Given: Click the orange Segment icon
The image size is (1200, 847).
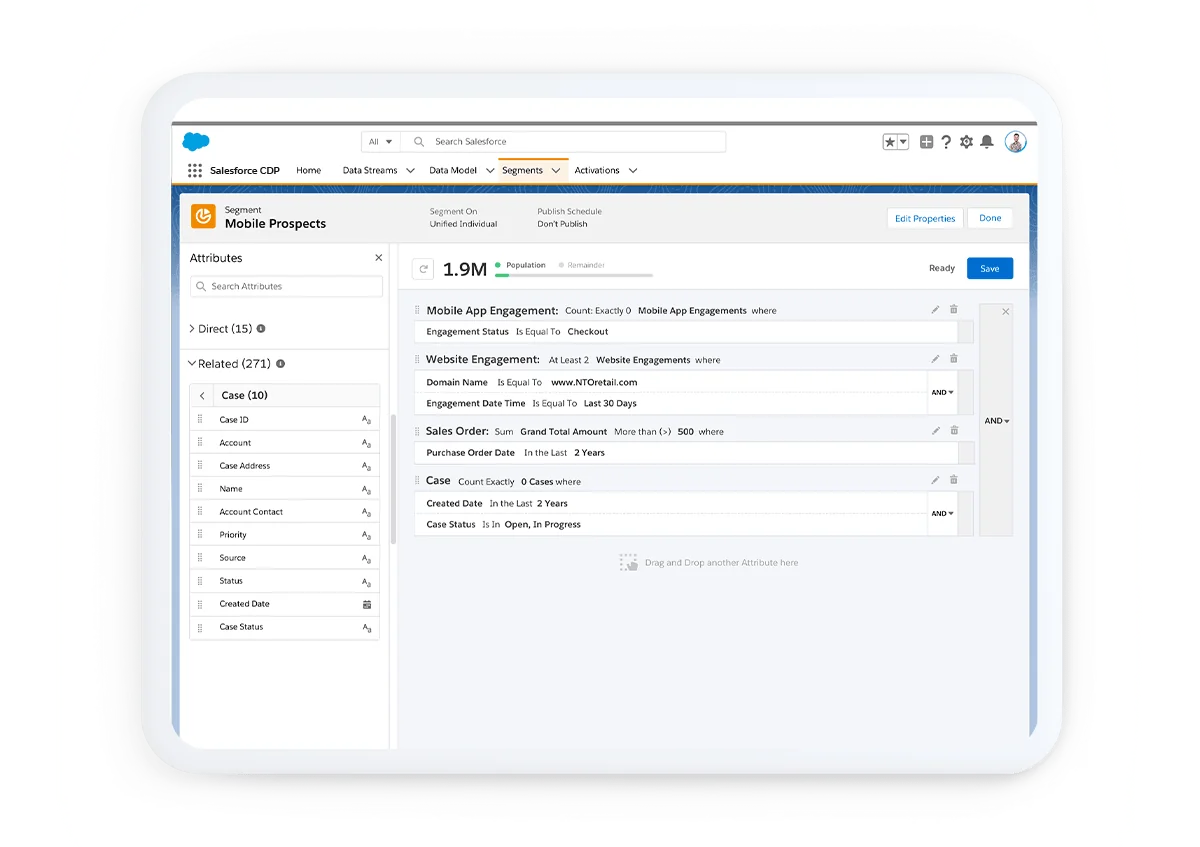Looking at the screenshot, I should point(203,217).
